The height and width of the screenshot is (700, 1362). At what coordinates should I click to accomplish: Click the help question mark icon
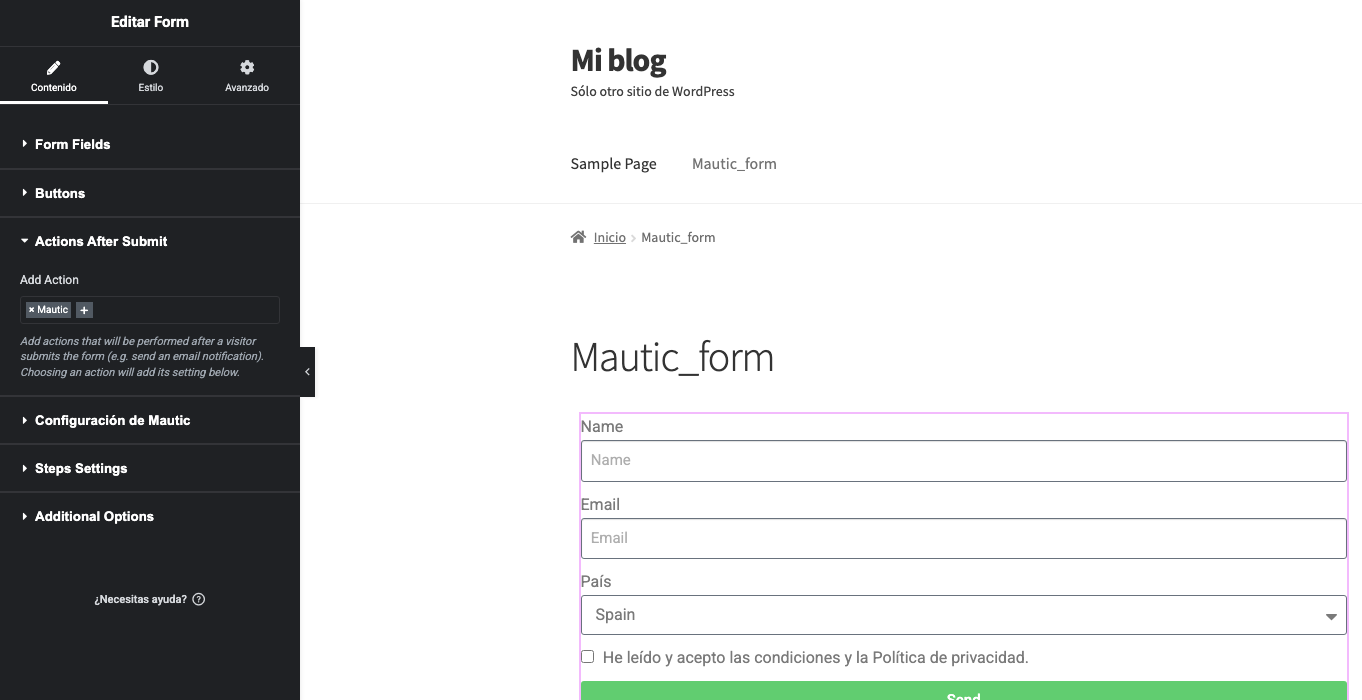pyautogui.click(x=198, y=599)
